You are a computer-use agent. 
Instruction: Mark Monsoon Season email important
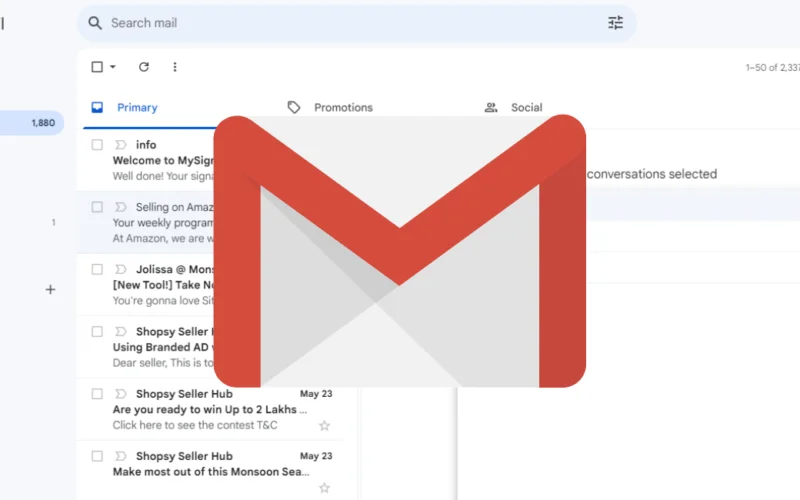coord(120,456)
